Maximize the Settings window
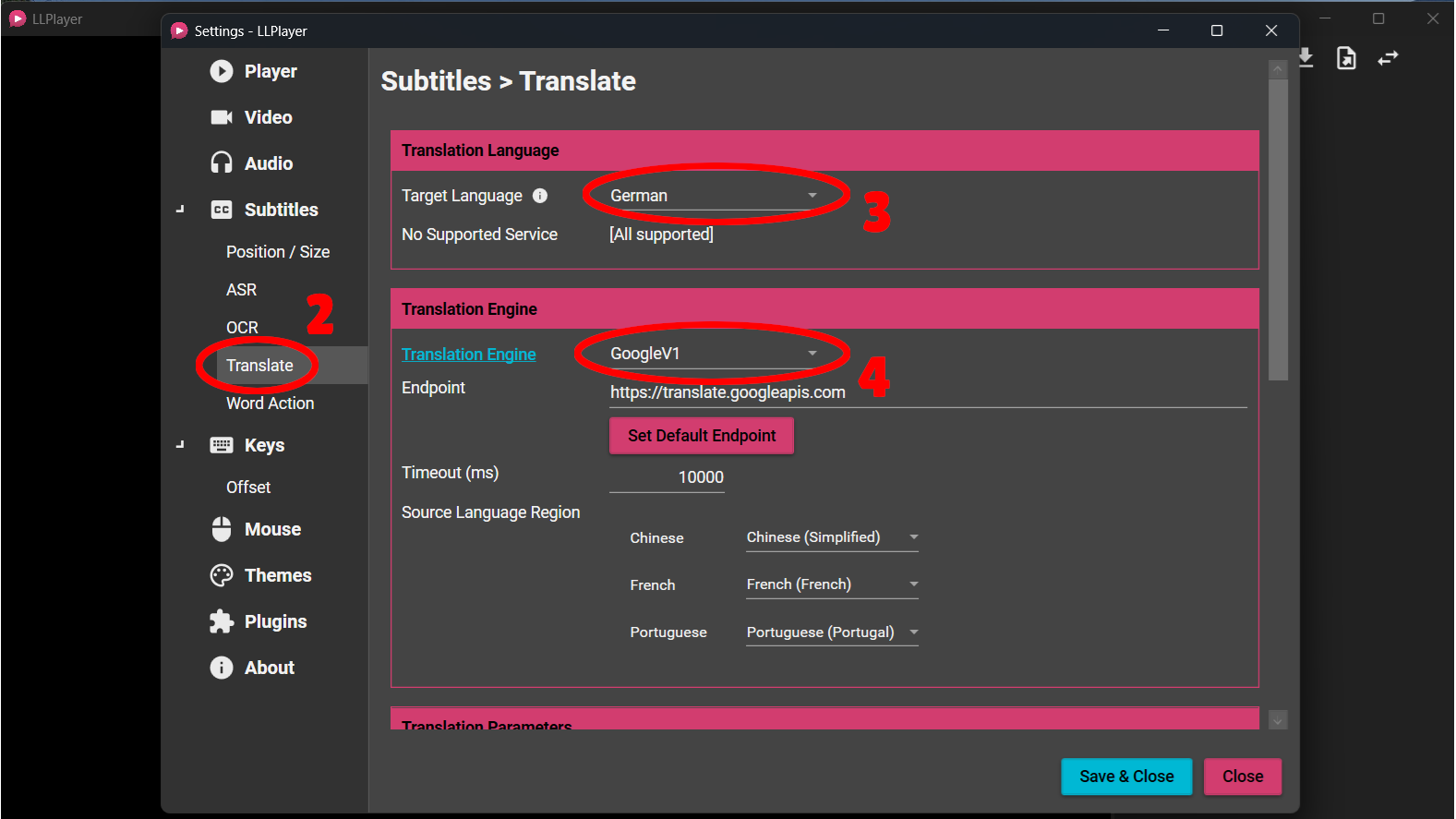This screenshot has height=819, width=1456. (x=1217, y=30)
